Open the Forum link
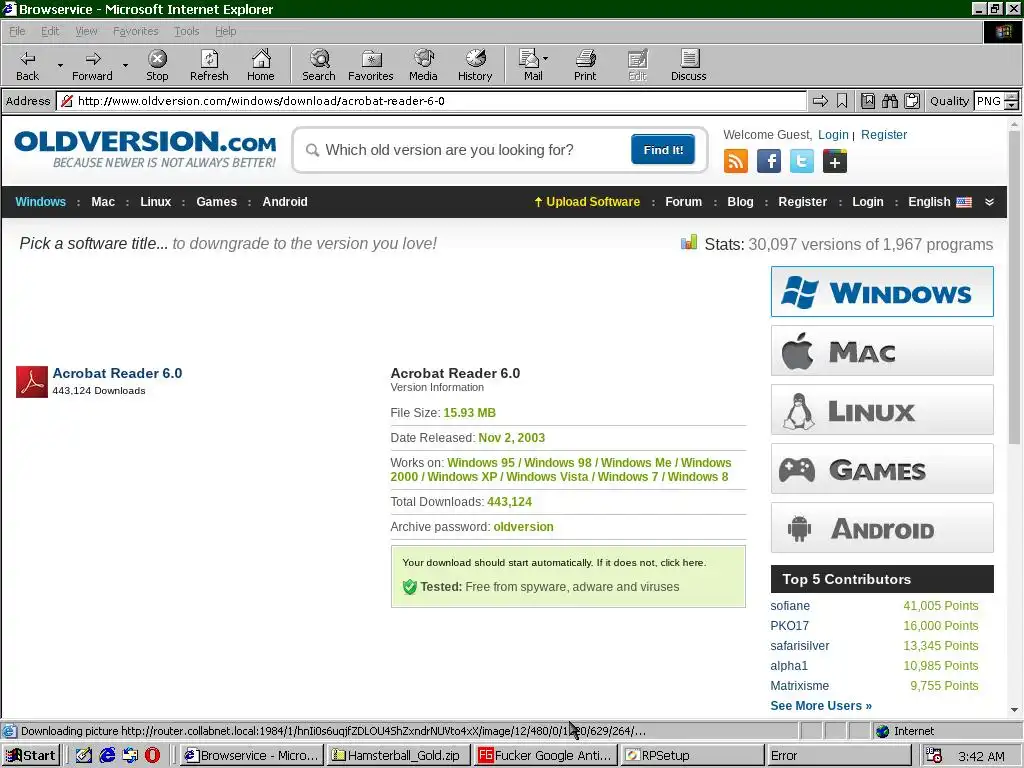Viewport: 1024px width, 768px height. tap(683, 202)
